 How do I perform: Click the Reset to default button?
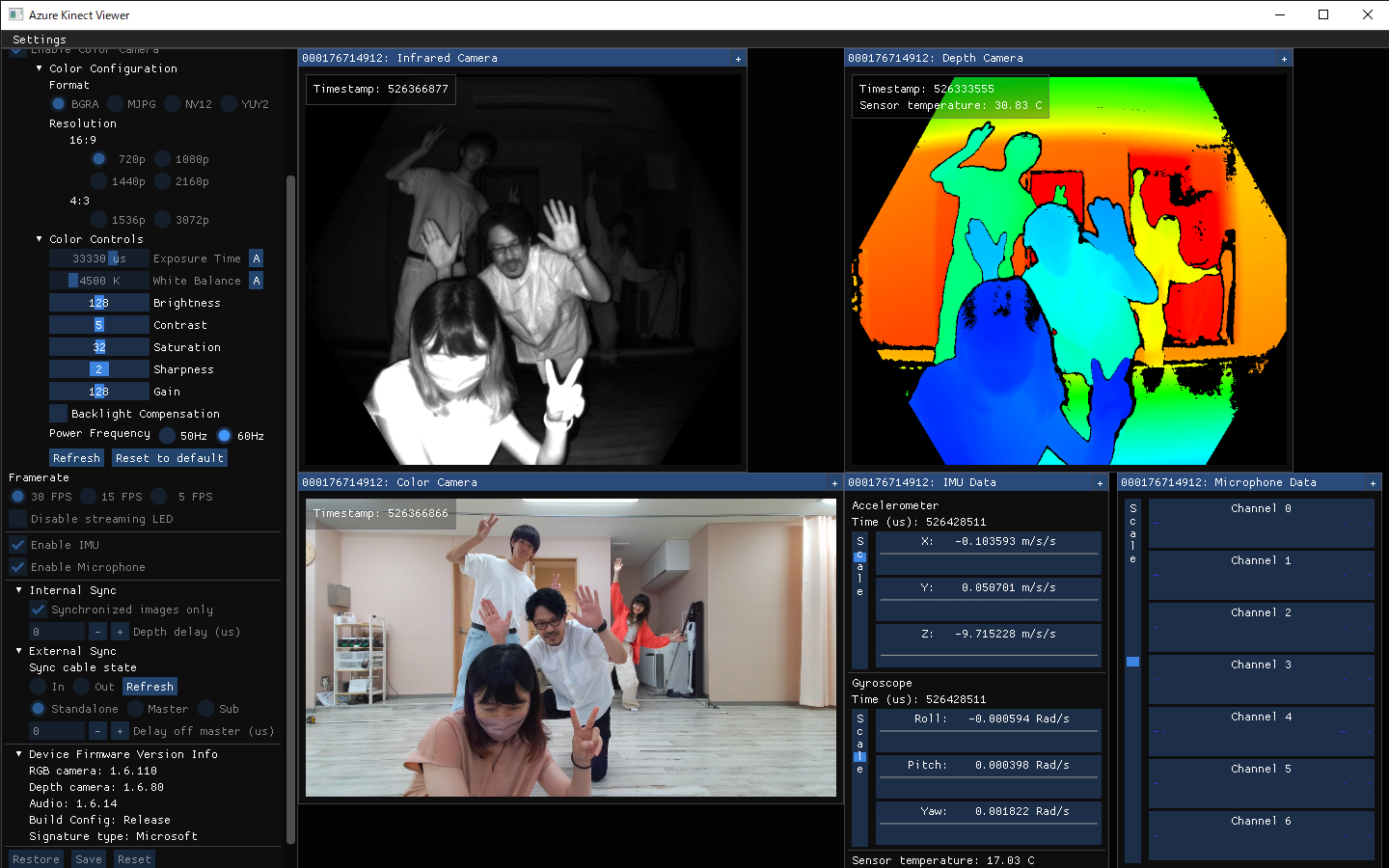pyautogui.click(x=169, y=458)
